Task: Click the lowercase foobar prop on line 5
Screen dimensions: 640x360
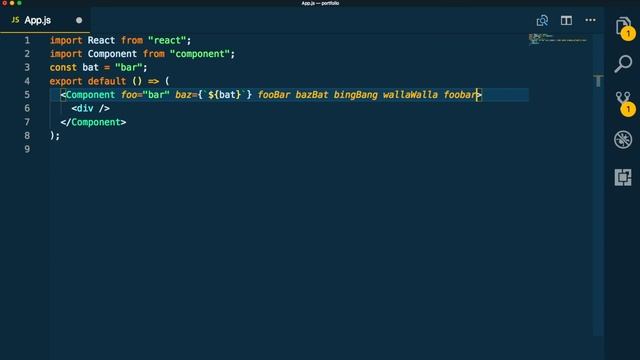Action: pyautogui.click(x=460, y=95)
